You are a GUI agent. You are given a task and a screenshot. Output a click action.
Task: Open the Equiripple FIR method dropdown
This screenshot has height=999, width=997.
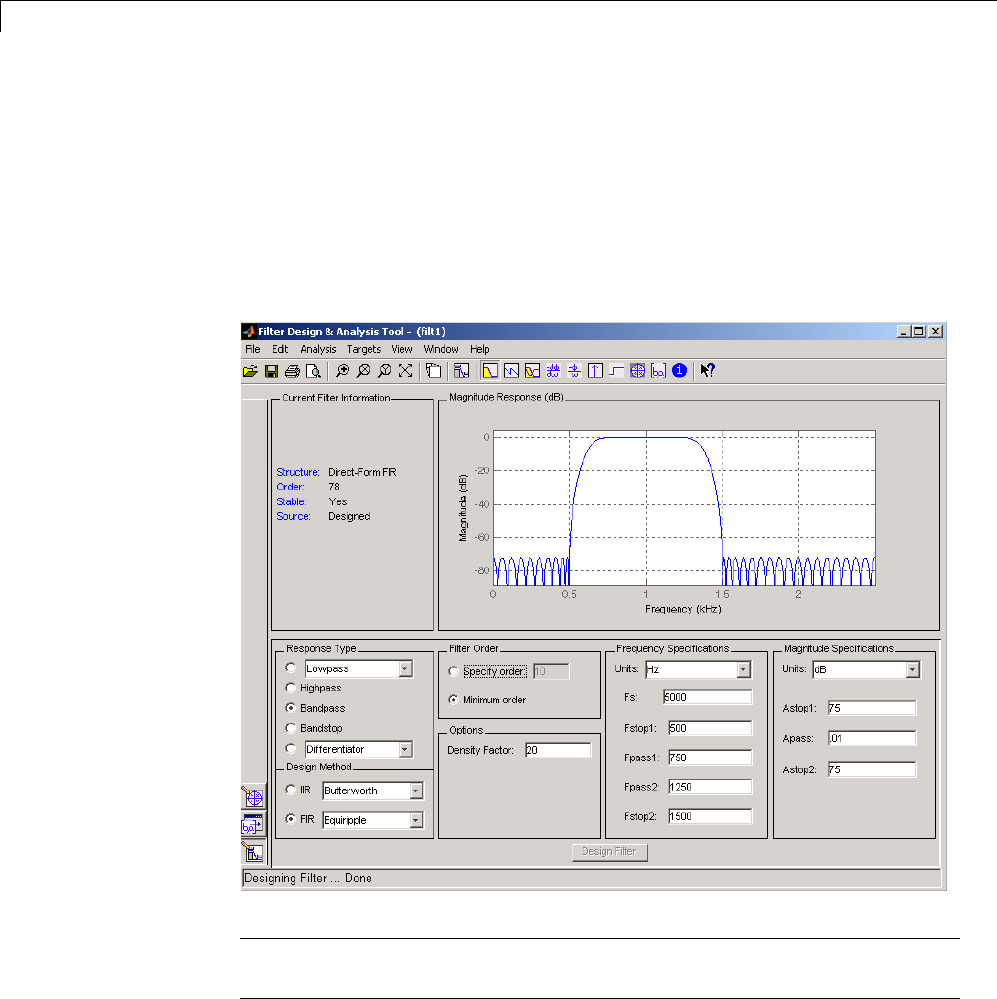(416, 820)
